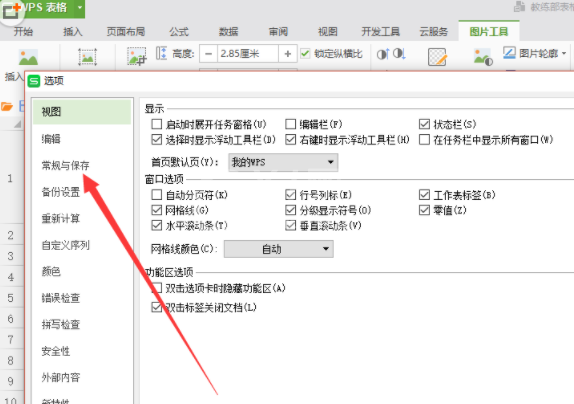Toggle 双击标签关闭文档 checkbox
This screenshot has height=404, width=574.
point(156,307)
